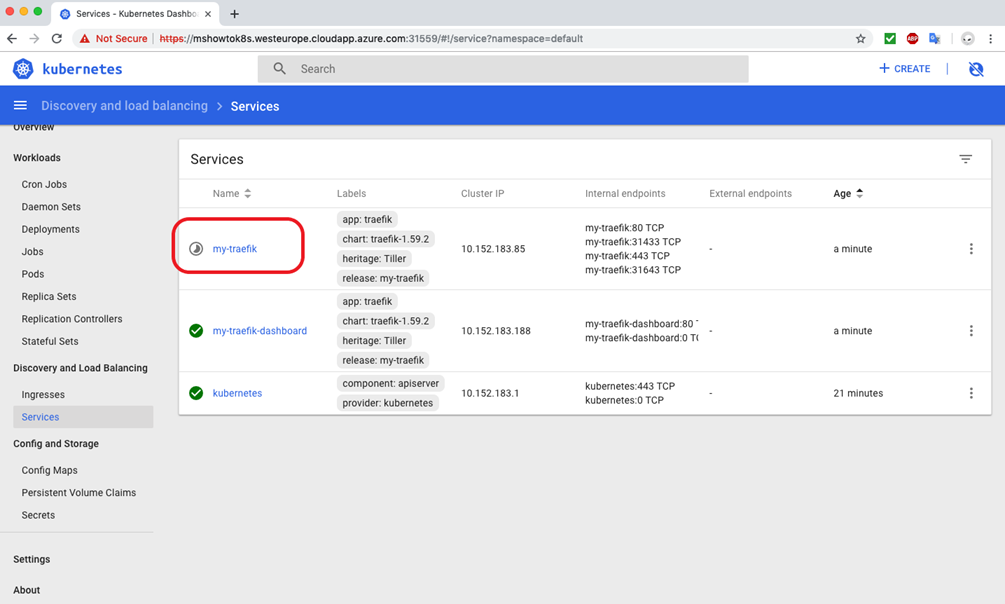
Task: Click the Adblock Plus extension icon
Action: [912, 38]
